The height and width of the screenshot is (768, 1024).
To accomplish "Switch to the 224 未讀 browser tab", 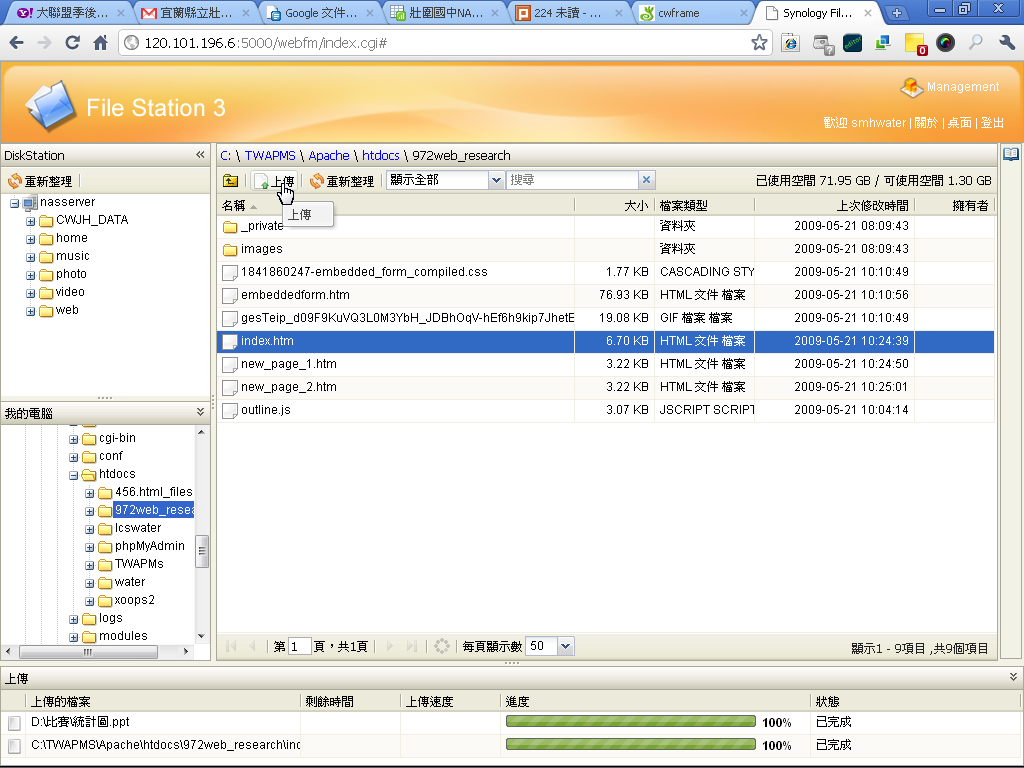I will tap(568, 13).
